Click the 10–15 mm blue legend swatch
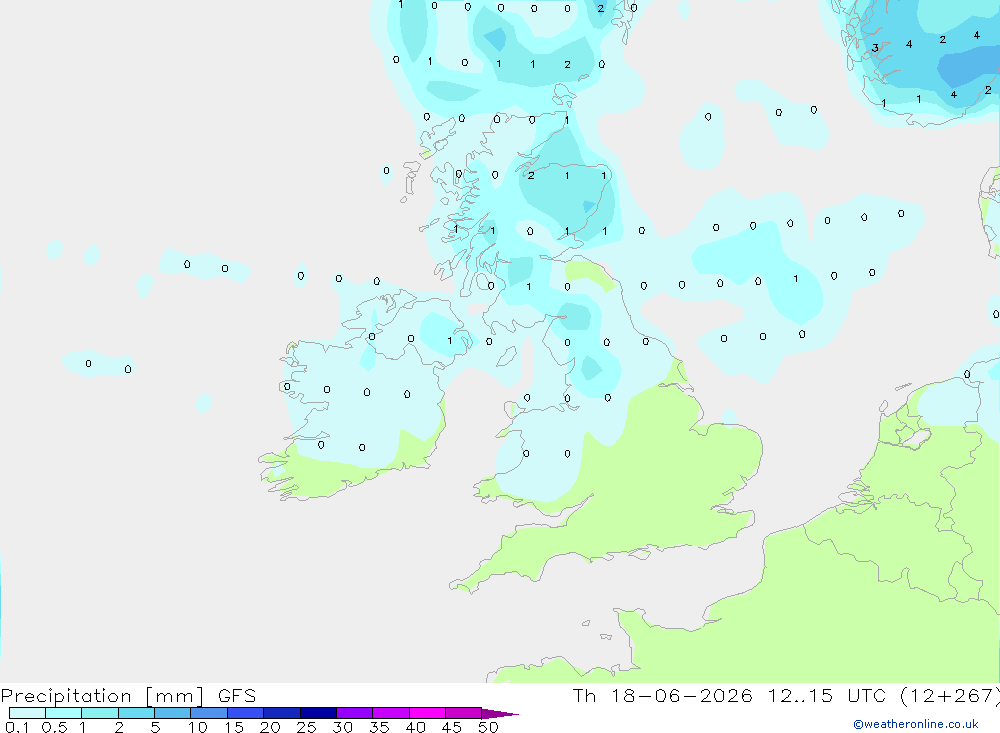Image resolution: width=1000 pixels, height=733 pixels. (209, 713)
